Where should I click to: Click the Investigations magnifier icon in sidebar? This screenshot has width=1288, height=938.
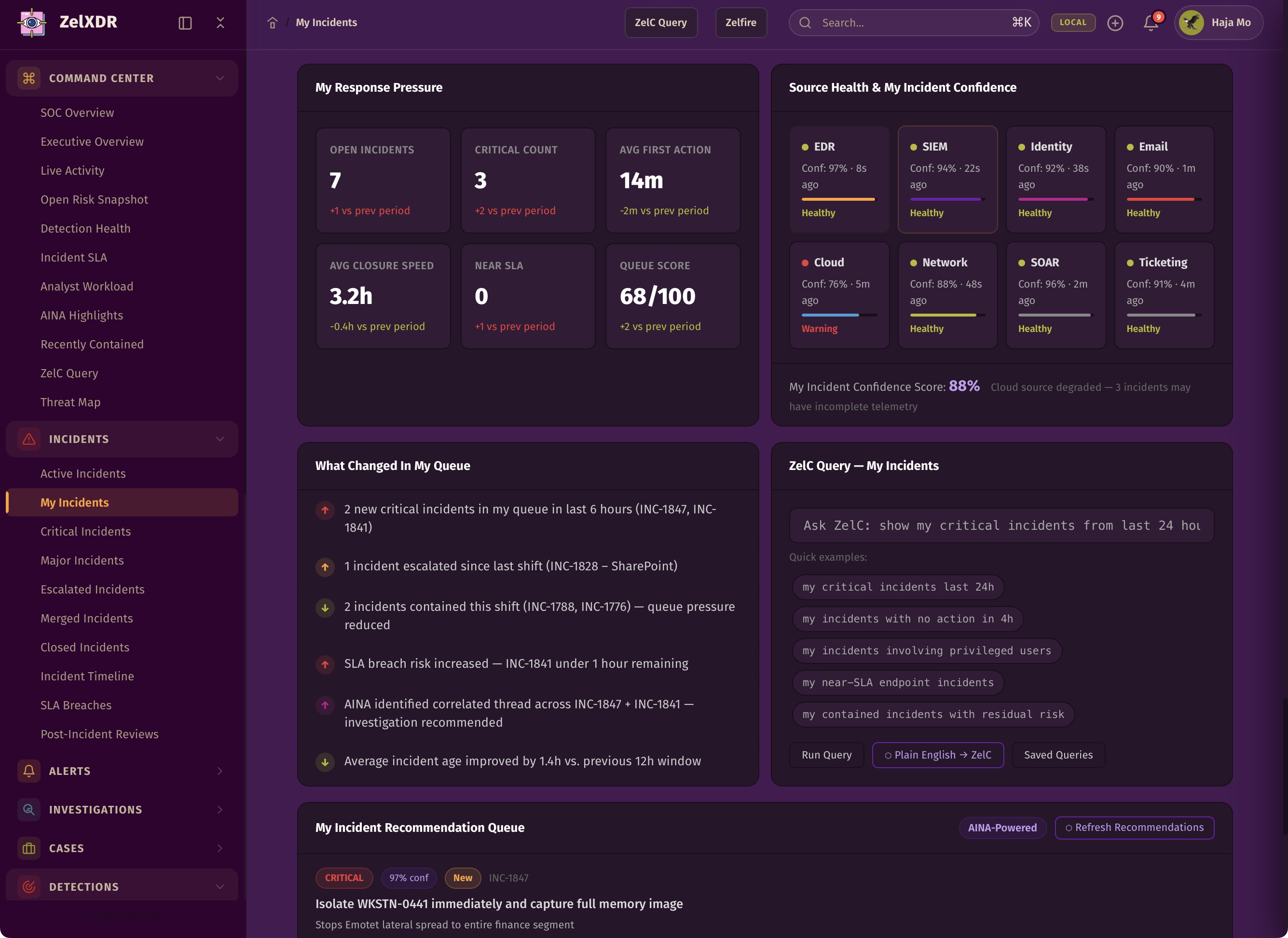(29, 810)
